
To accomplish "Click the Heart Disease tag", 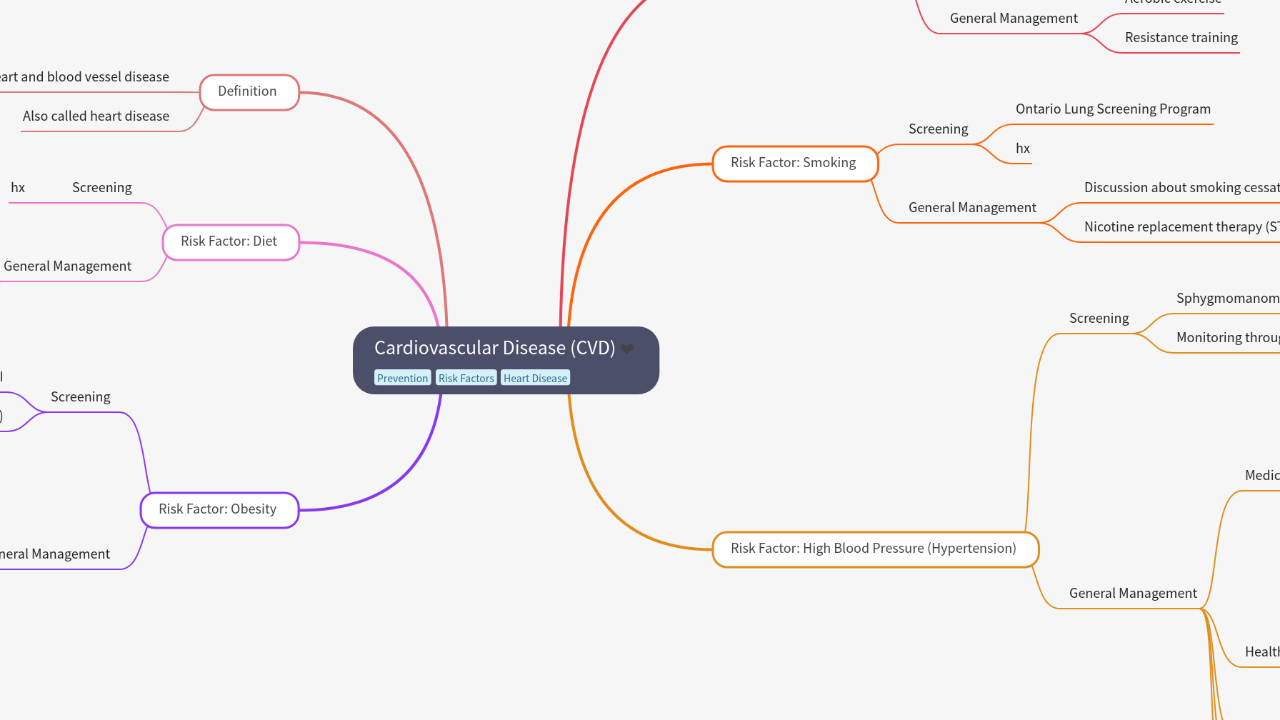I will tap(535, 378).
